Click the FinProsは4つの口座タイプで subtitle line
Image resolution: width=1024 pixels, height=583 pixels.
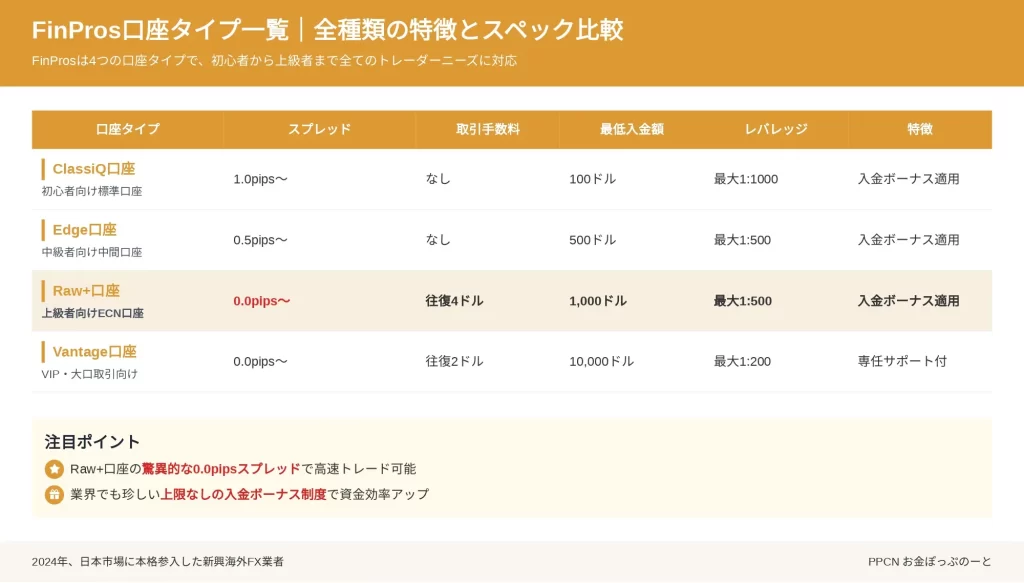(274, 61)
